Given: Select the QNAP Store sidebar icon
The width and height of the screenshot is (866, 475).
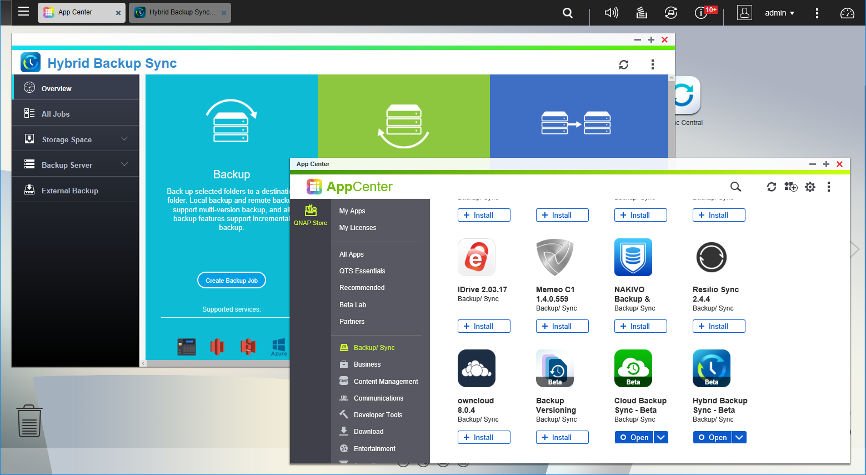Looking at the screenshot, I should point(310,215).
